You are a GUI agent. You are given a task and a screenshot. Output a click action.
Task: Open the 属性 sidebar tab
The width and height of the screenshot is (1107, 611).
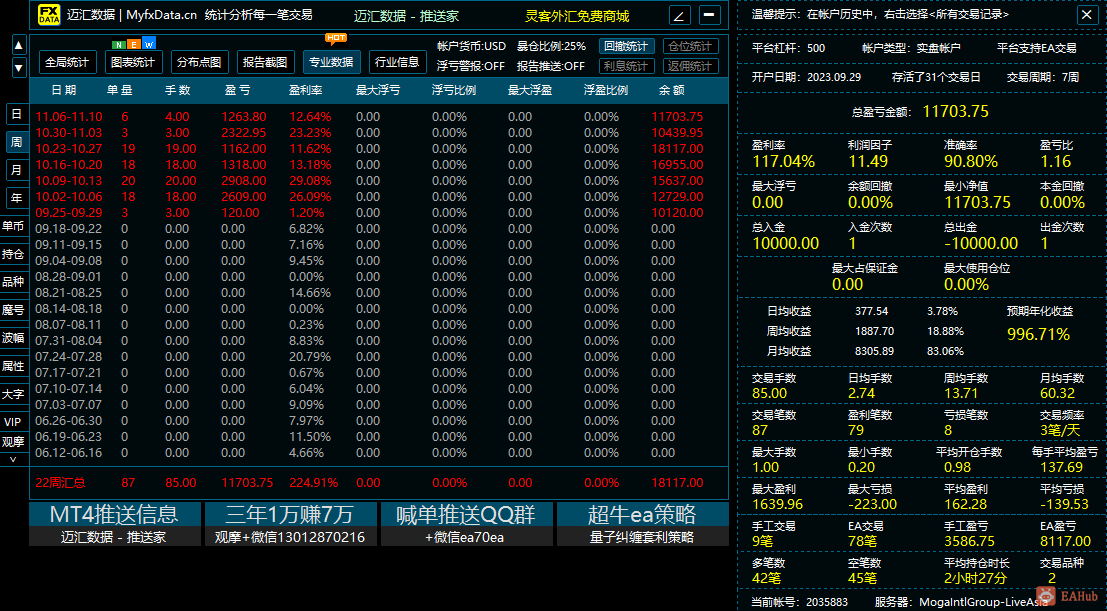click(13, 366)
